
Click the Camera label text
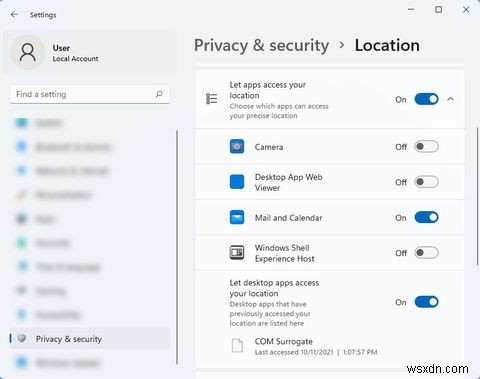pos(269,147)
